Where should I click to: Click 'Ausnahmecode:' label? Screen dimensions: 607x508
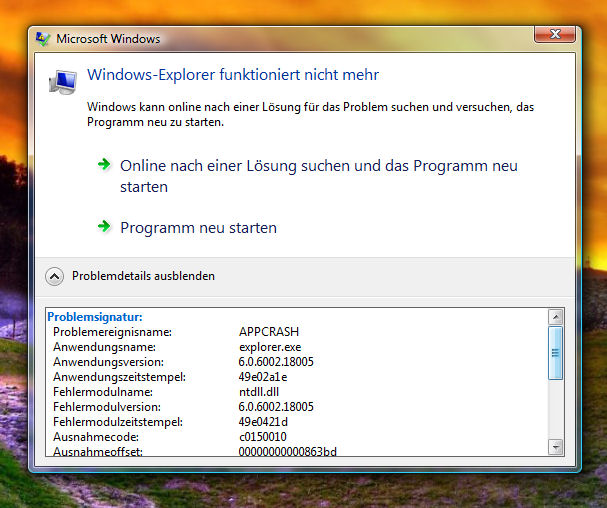pos(96,437)
